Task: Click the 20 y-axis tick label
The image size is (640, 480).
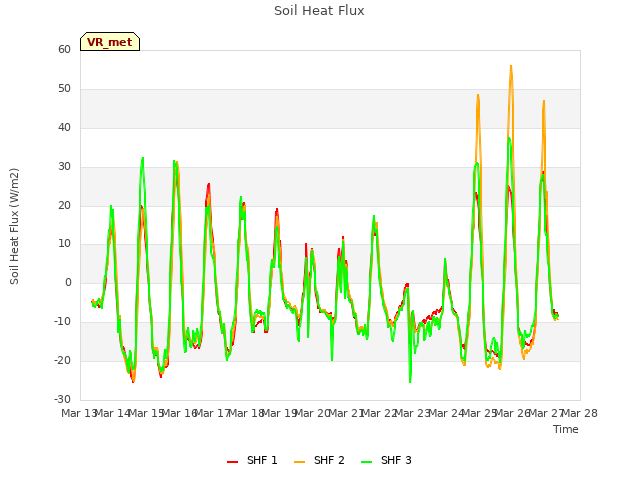Action: pos(64,205)
